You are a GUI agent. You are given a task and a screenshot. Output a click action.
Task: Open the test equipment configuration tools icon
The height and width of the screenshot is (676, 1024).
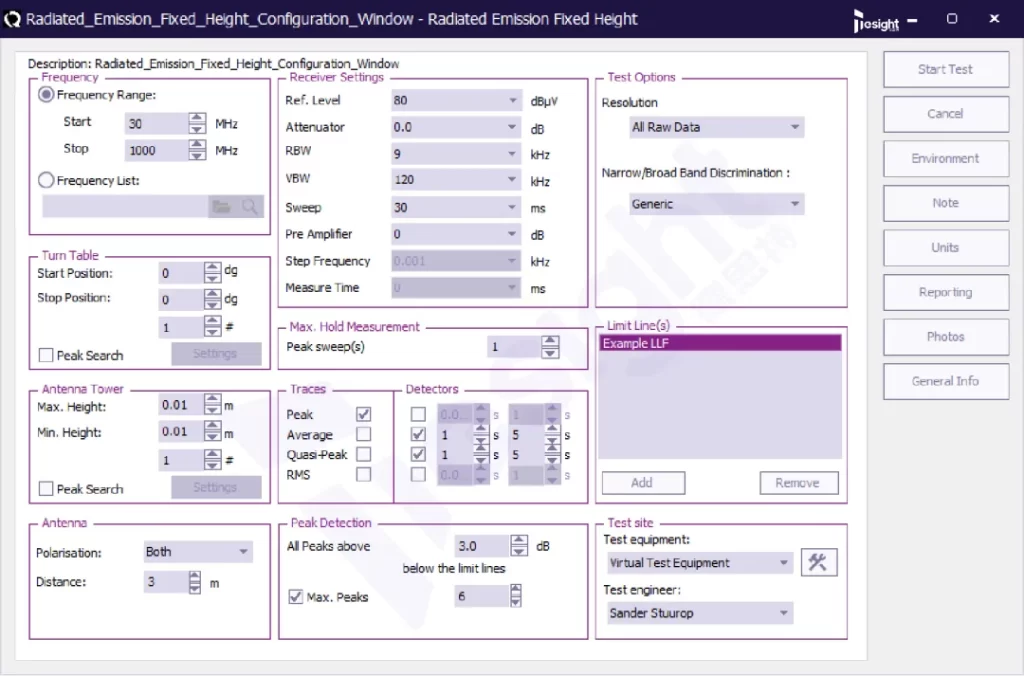coord(818,562)
